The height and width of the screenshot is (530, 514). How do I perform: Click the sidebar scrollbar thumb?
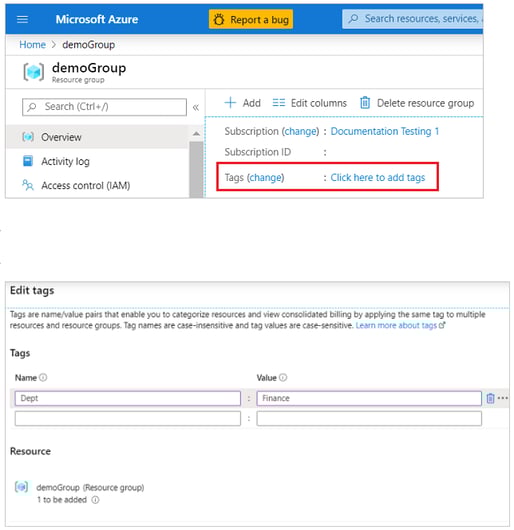(x=196, y=169)
